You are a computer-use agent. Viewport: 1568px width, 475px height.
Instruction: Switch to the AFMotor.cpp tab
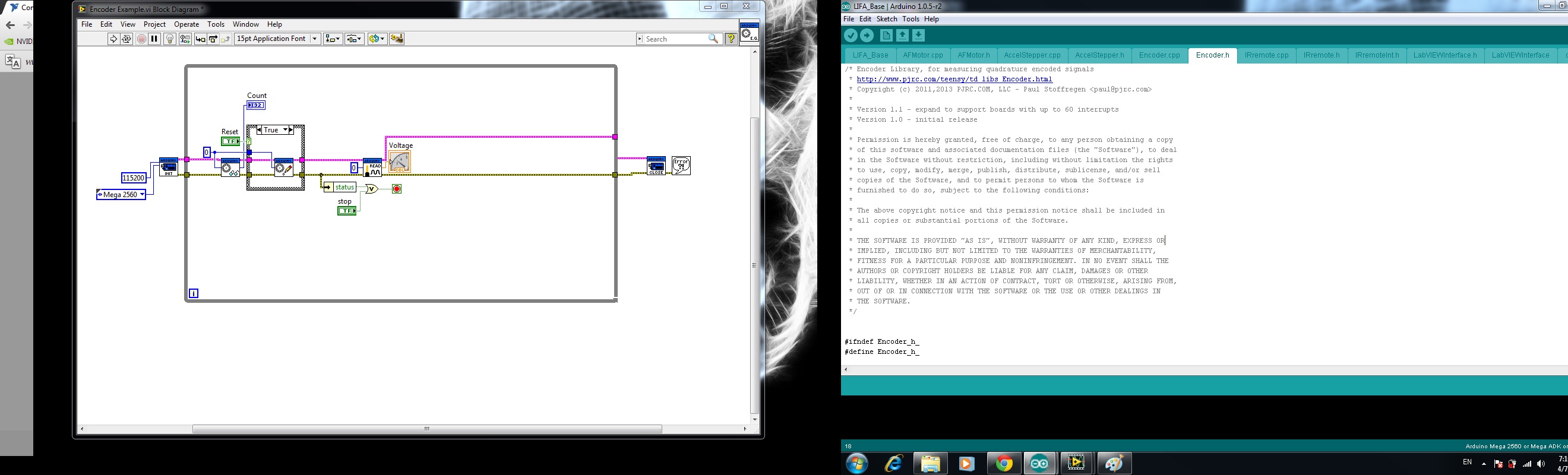pos(923,55)
